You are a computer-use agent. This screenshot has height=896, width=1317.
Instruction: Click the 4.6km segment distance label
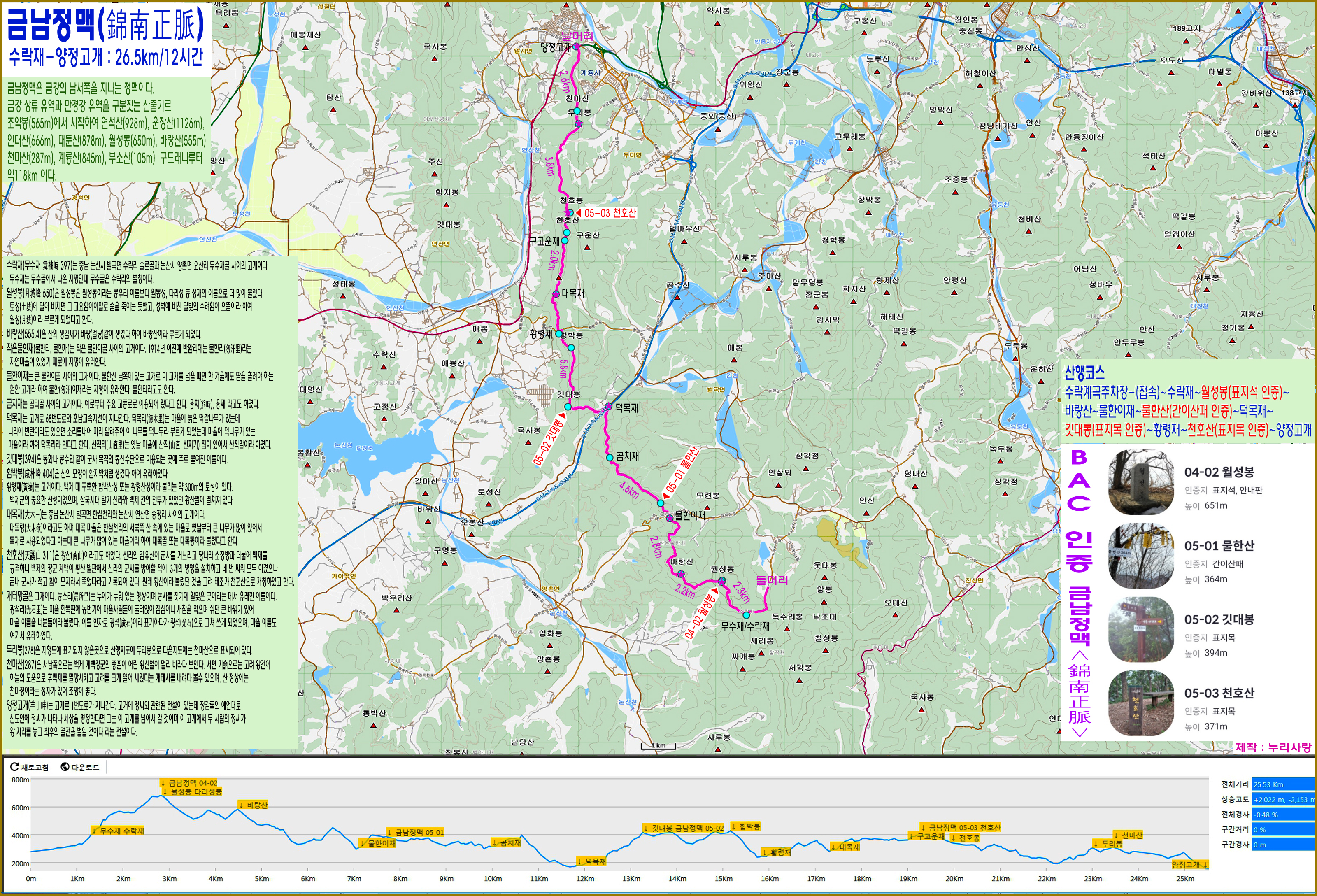click(x=630, y=490)
